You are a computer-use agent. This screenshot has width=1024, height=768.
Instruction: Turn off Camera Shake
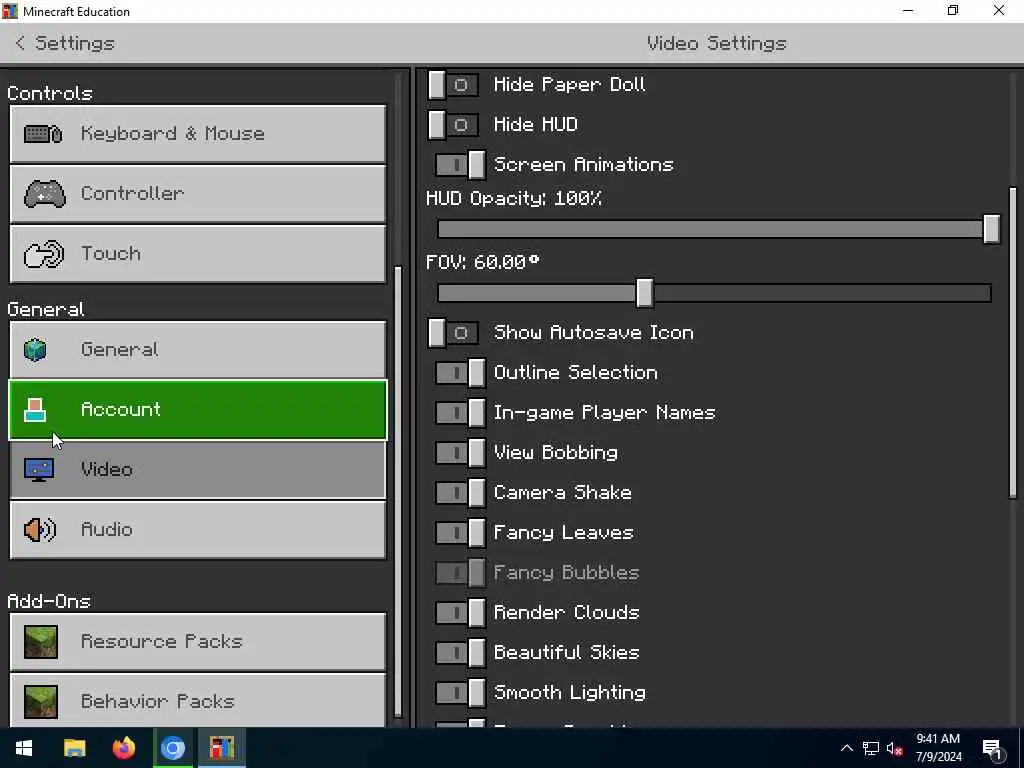click(x=460, y=492)
